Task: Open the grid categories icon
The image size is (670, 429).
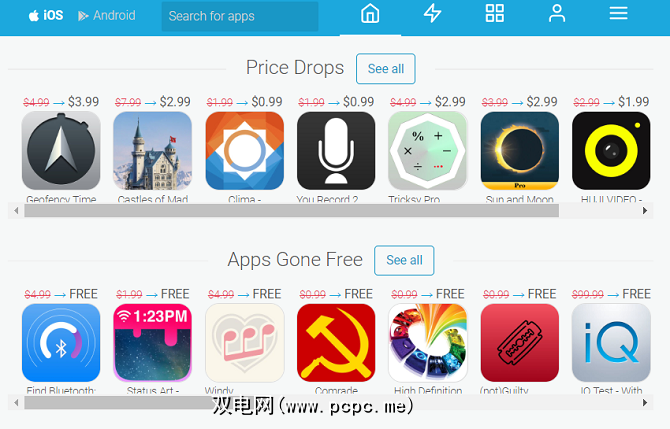Action: [494, 14]
